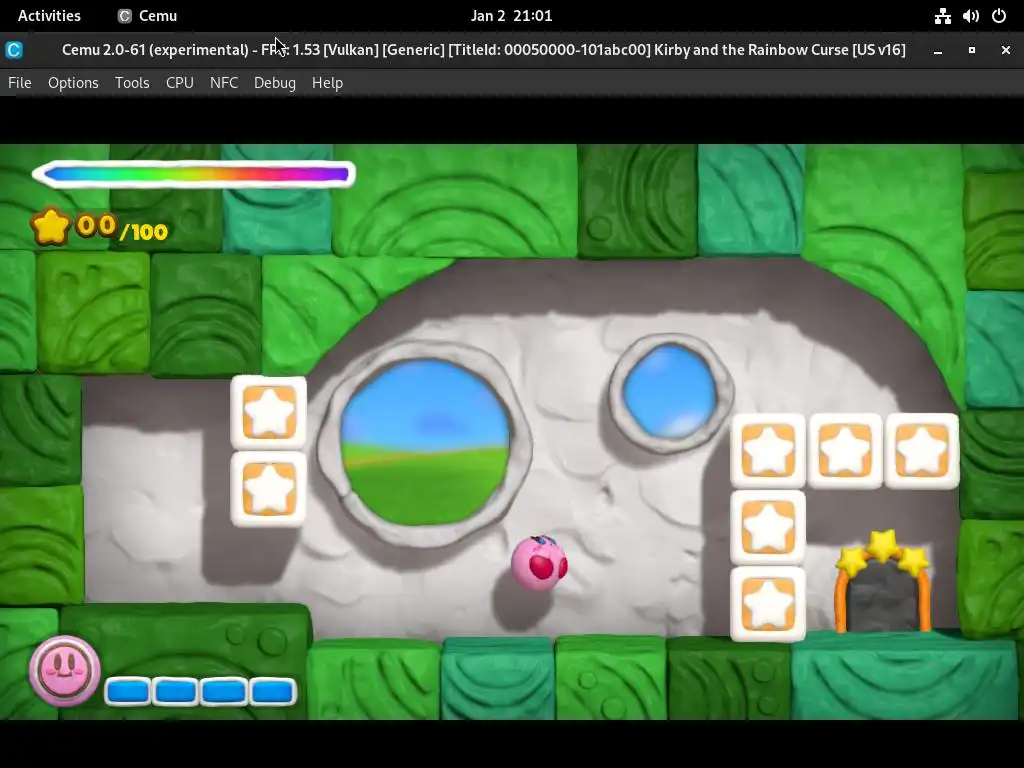Tap the top-middle star block on right
This screenshot has width=1024, height=768.
click(845, 451)
